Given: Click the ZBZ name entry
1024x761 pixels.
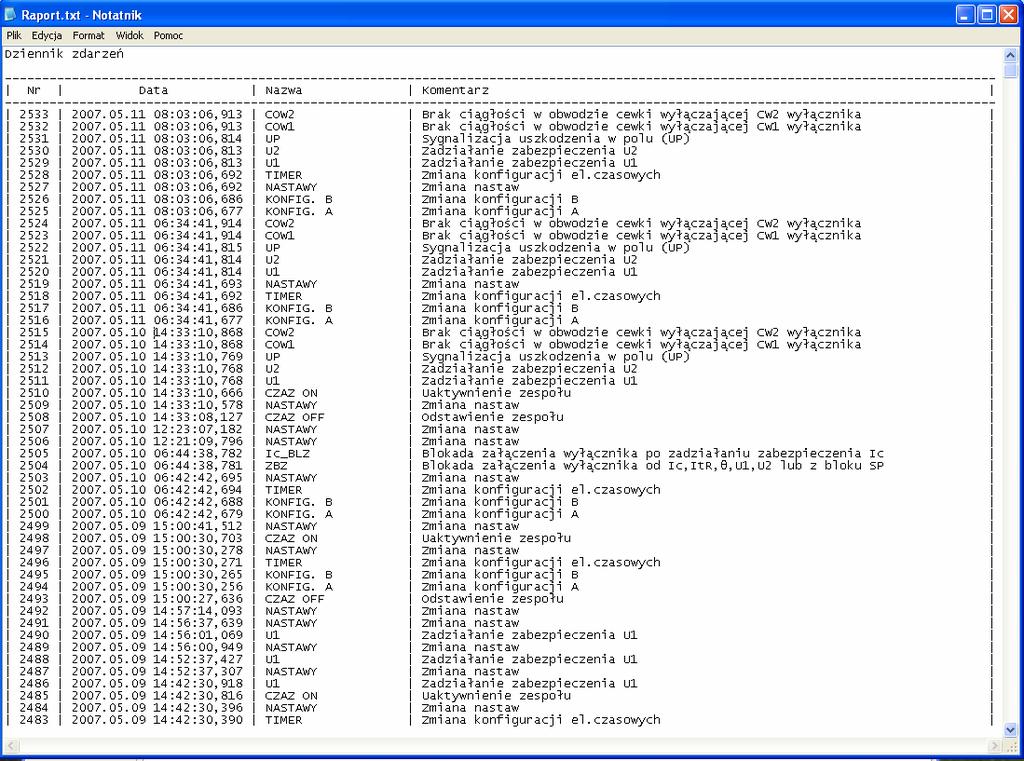Looking at the screenshot, I should [x=276, y=466].
